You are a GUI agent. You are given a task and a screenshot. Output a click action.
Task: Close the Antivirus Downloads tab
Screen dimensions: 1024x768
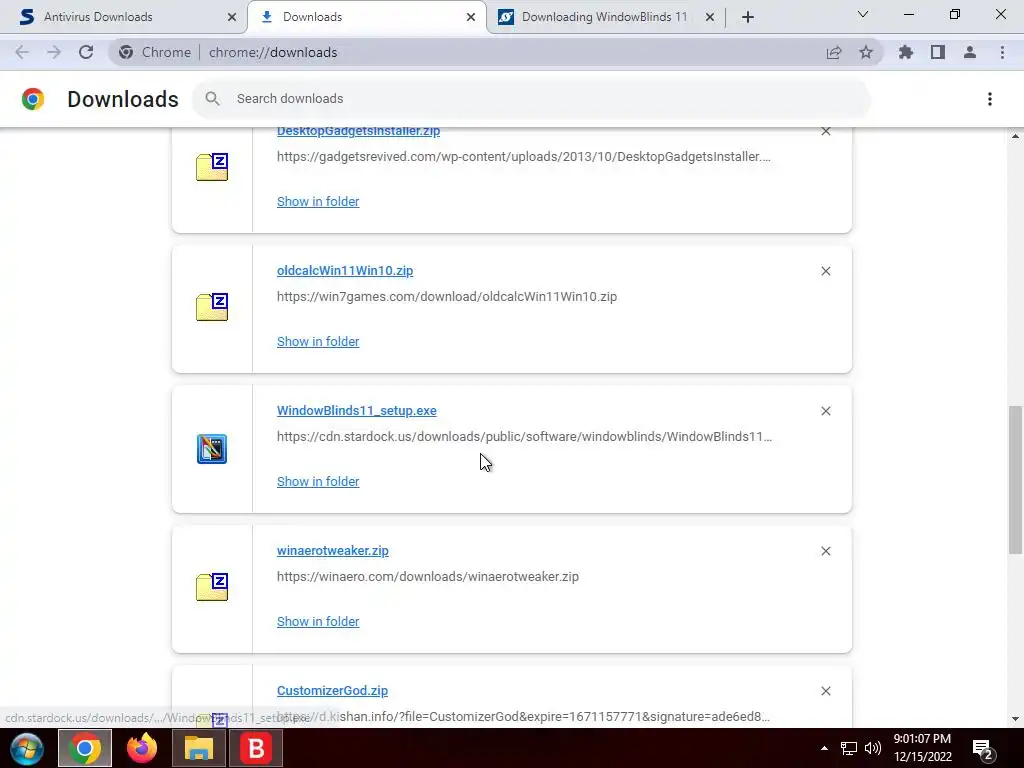pos(232,18)
